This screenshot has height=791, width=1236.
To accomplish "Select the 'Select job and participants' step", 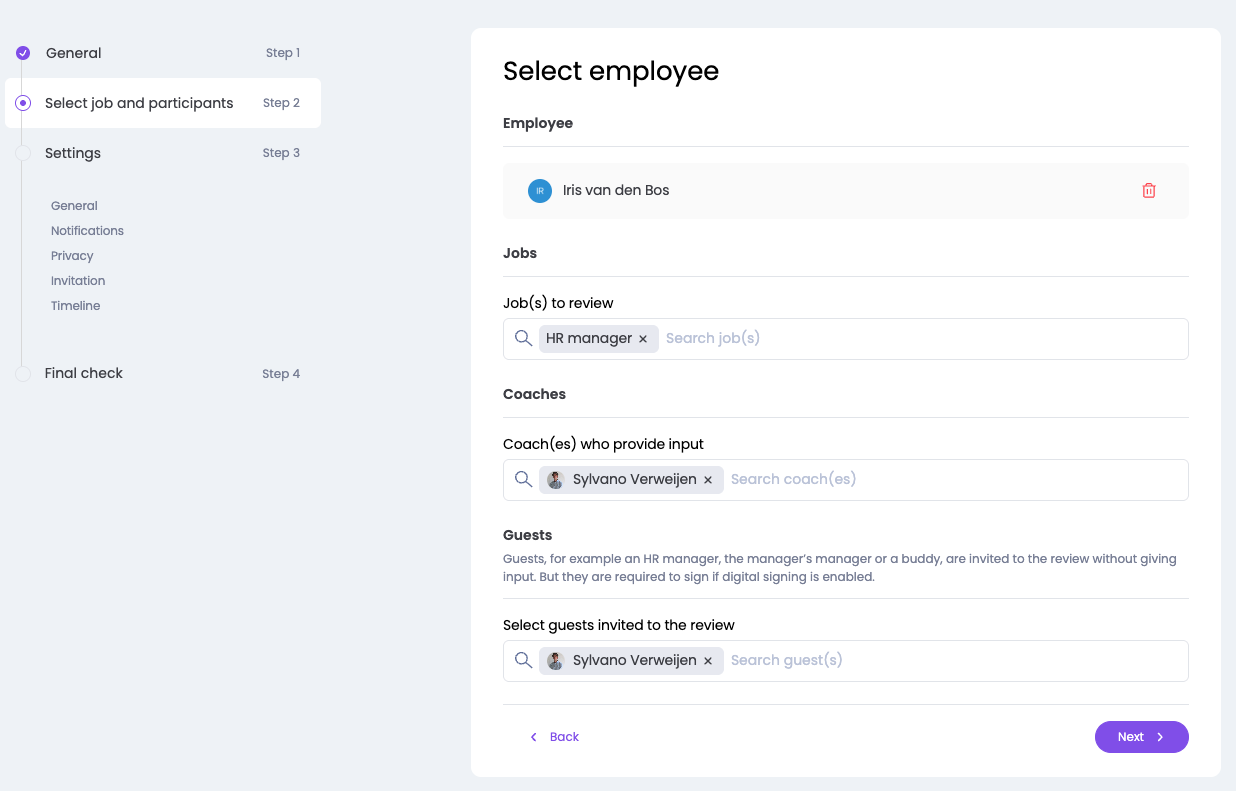I will 139,103.
